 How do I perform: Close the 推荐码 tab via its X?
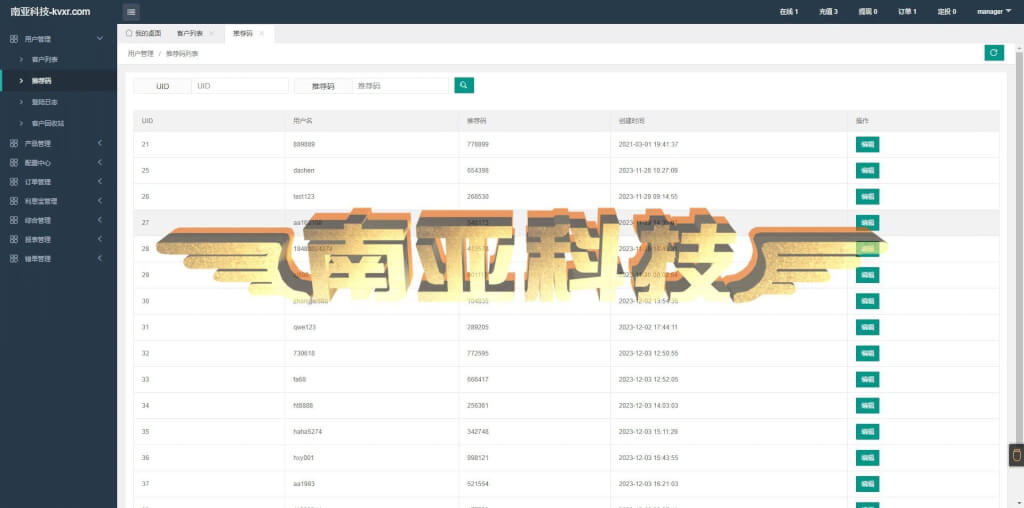point(261,33)
